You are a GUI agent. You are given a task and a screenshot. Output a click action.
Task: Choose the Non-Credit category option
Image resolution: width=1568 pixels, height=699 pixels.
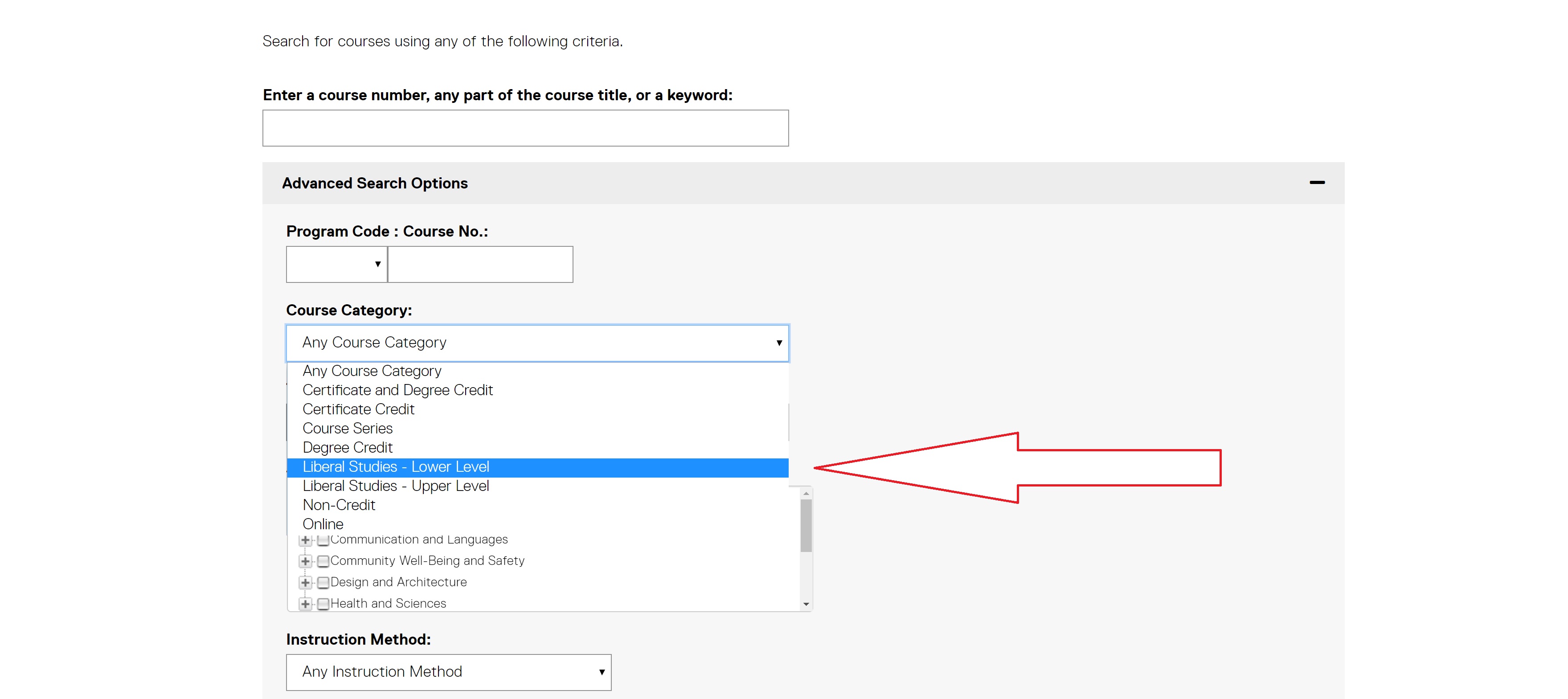click(339, 505)
